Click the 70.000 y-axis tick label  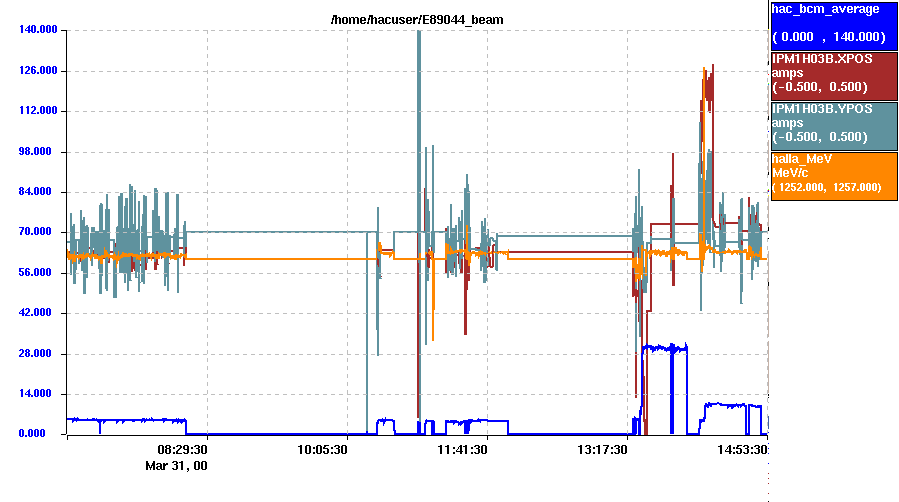(x=40, y=232)
